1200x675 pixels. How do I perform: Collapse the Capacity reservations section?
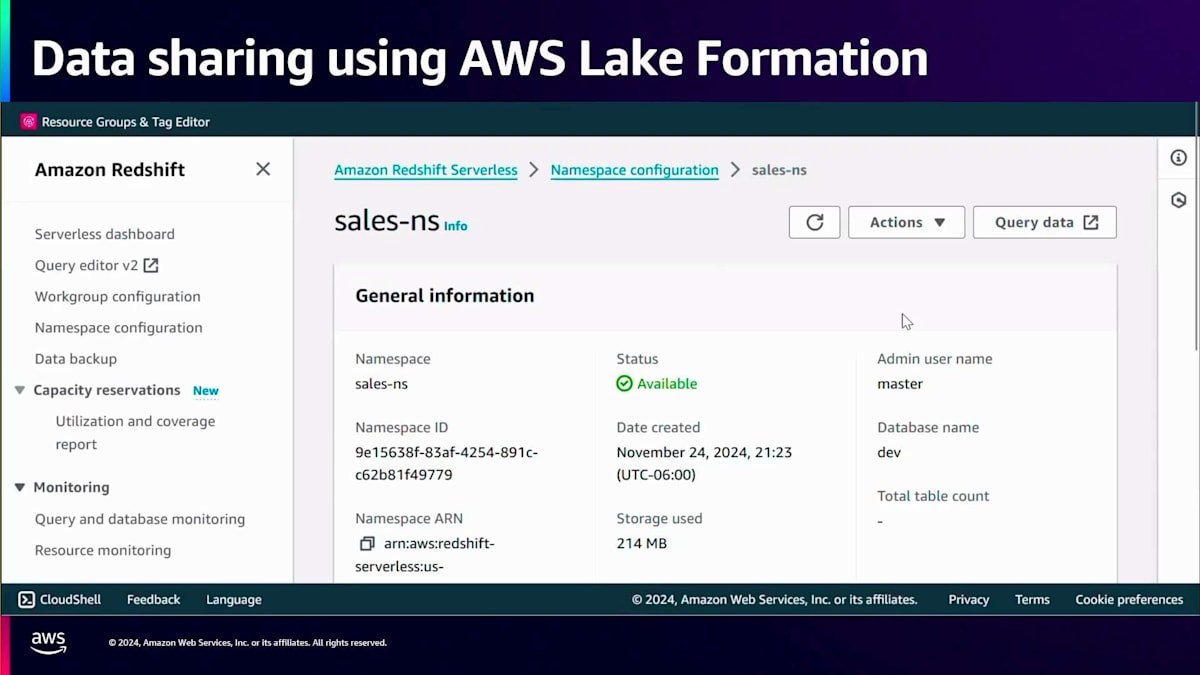point(19,390)
